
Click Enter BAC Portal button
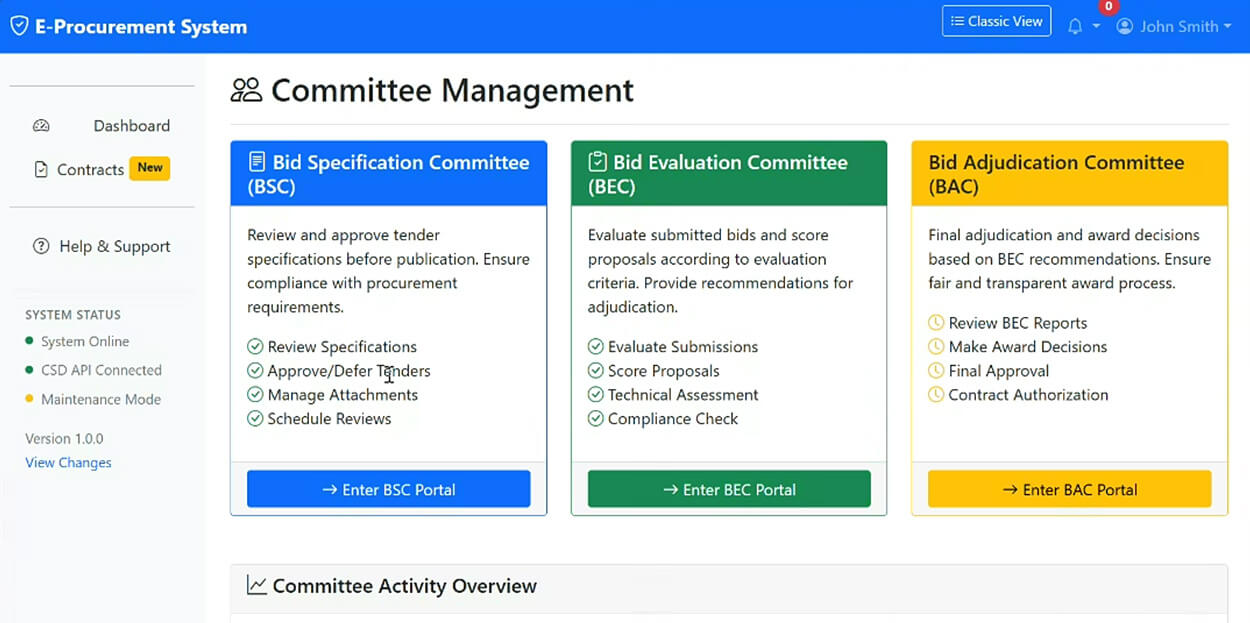click(x=1069, y=489)
